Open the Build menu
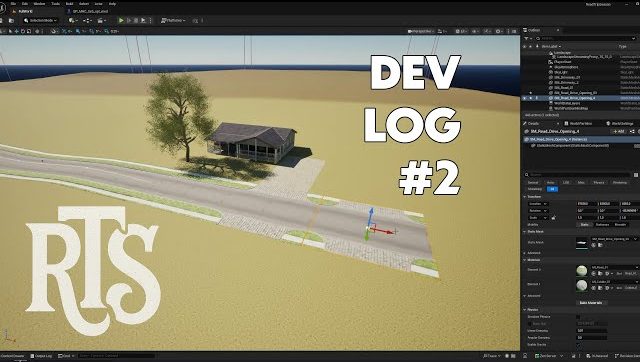 tap(69, 4)
